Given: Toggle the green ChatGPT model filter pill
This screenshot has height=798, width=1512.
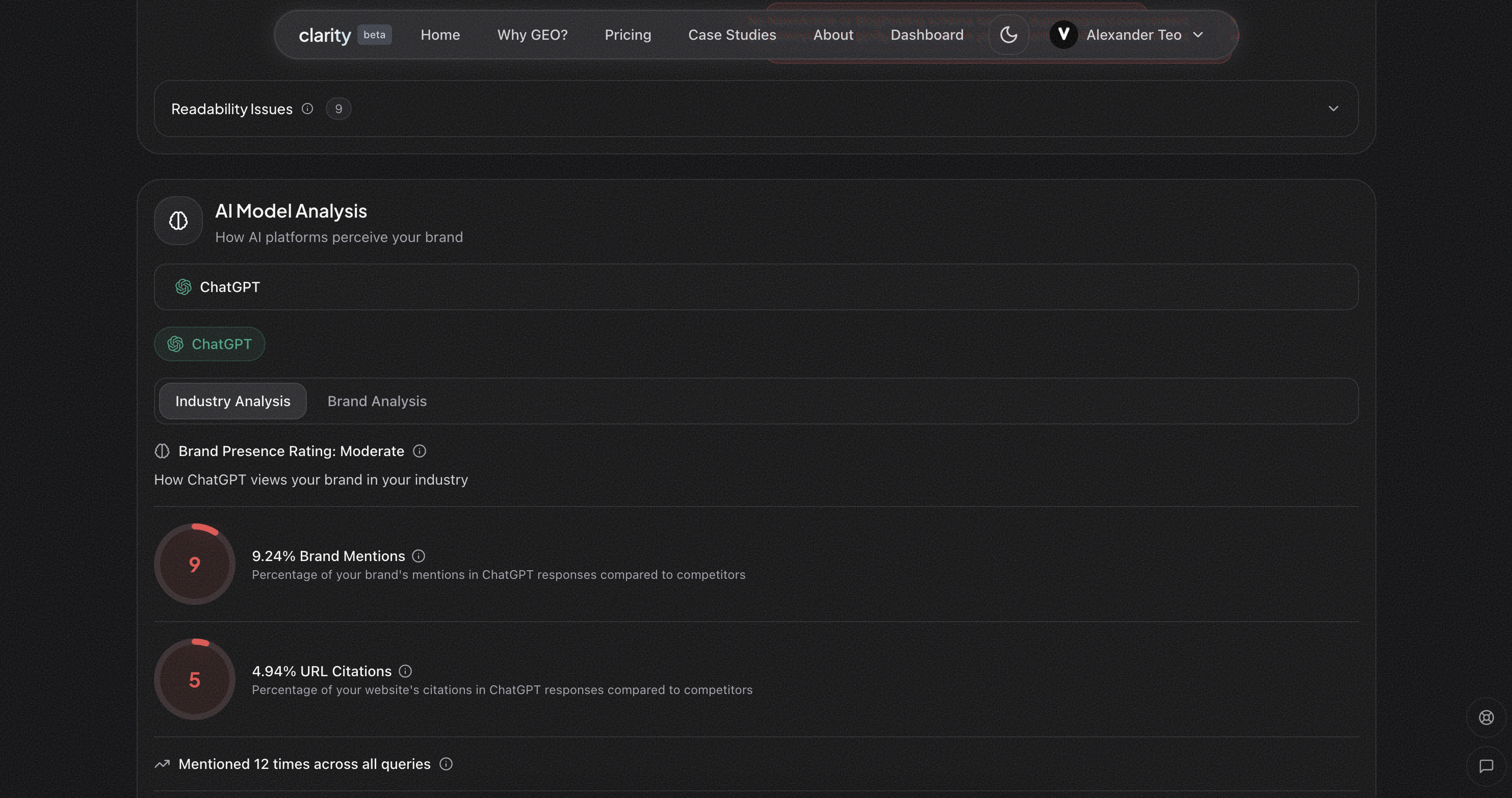Looking at the screenshot, I should tap(209, 344).
